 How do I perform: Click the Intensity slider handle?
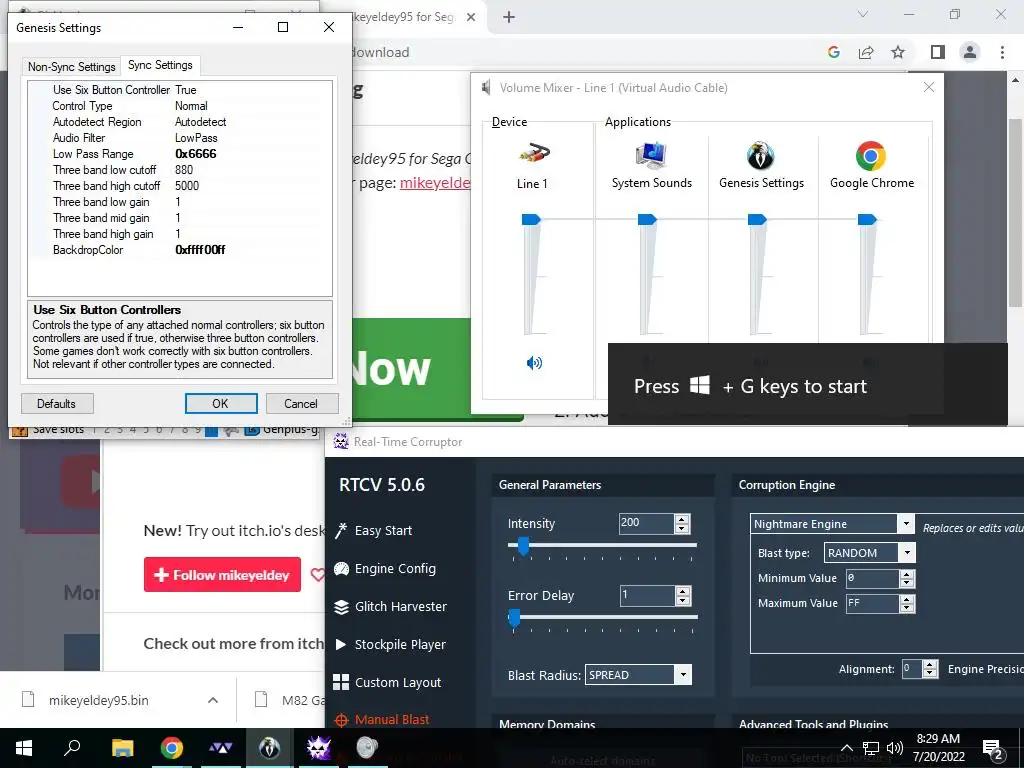523,546
